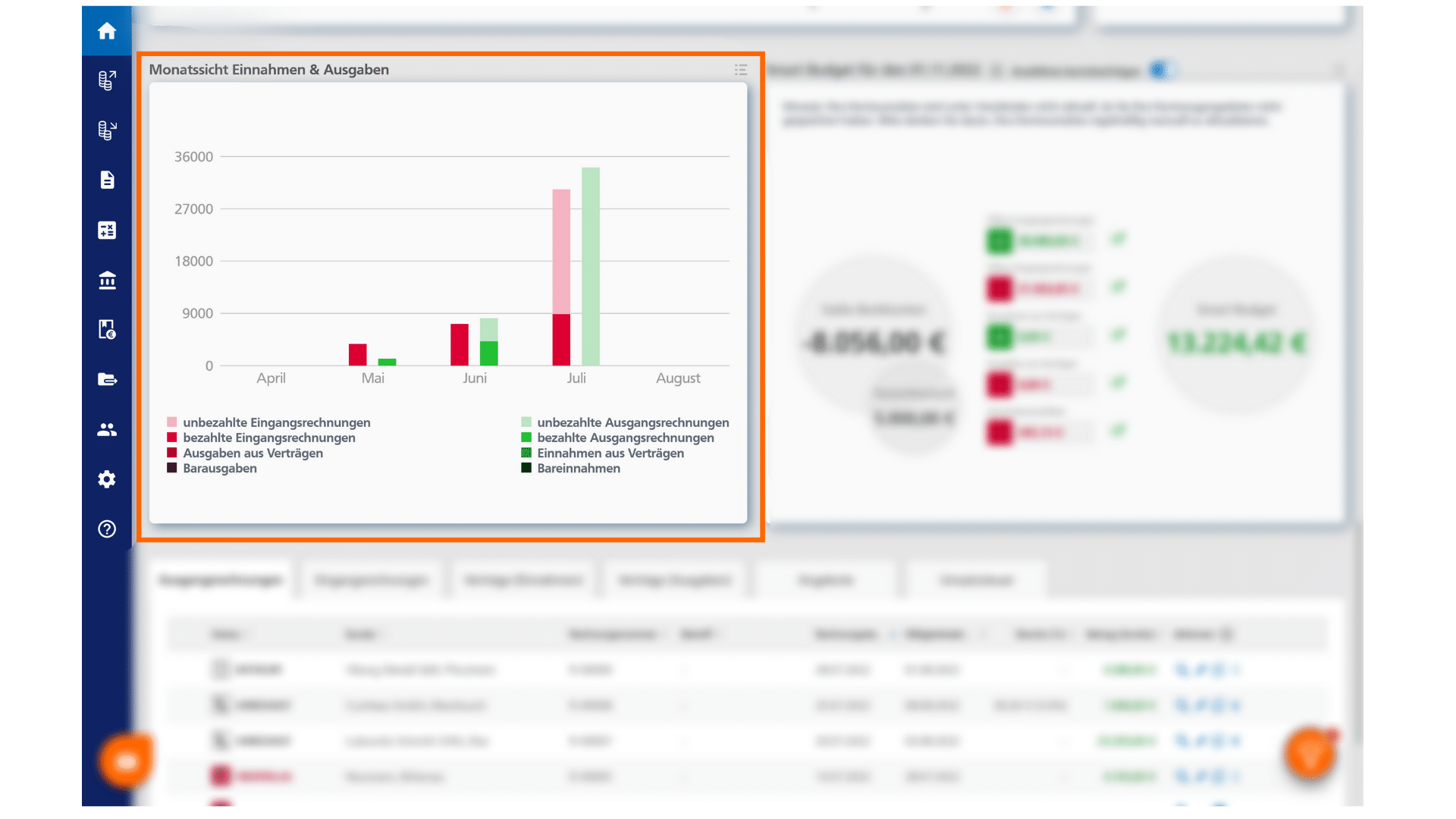Click the red Mai expenses bar
The image size is (1456, 819).
tap(358, 355)
